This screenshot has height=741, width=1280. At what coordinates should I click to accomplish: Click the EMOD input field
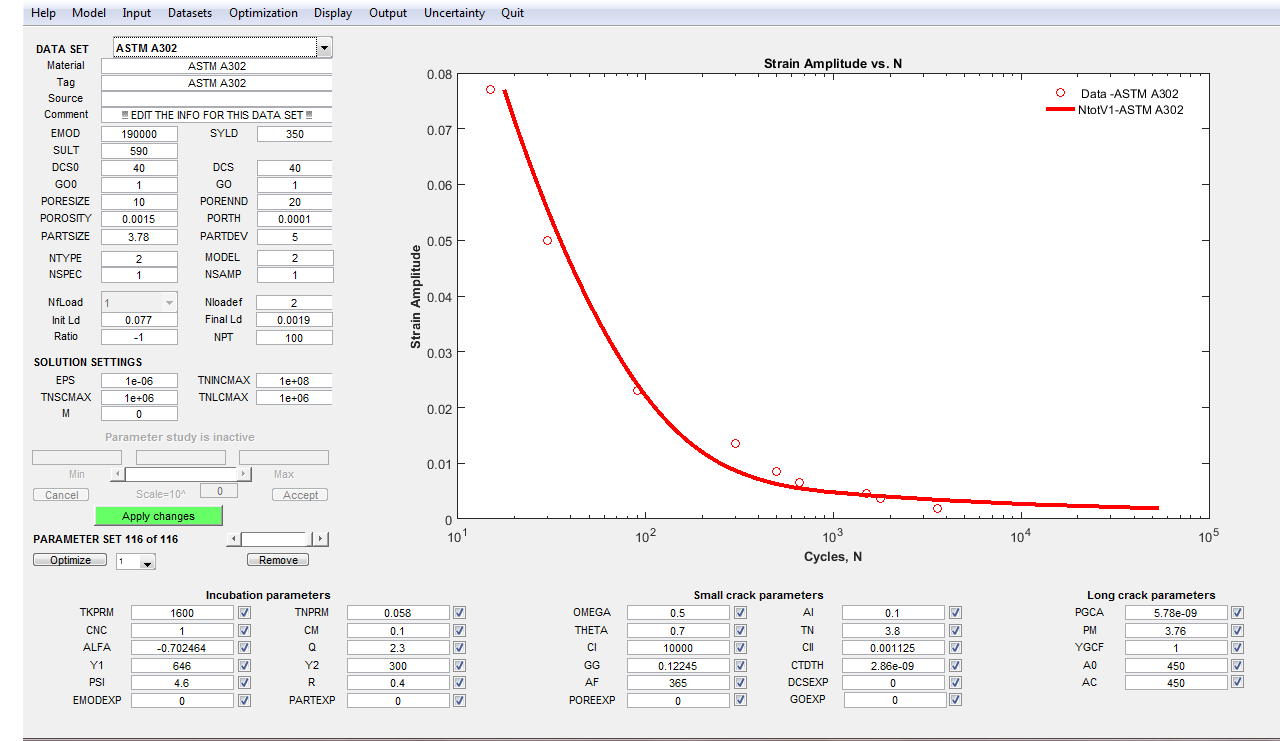(x=139, y=134)
